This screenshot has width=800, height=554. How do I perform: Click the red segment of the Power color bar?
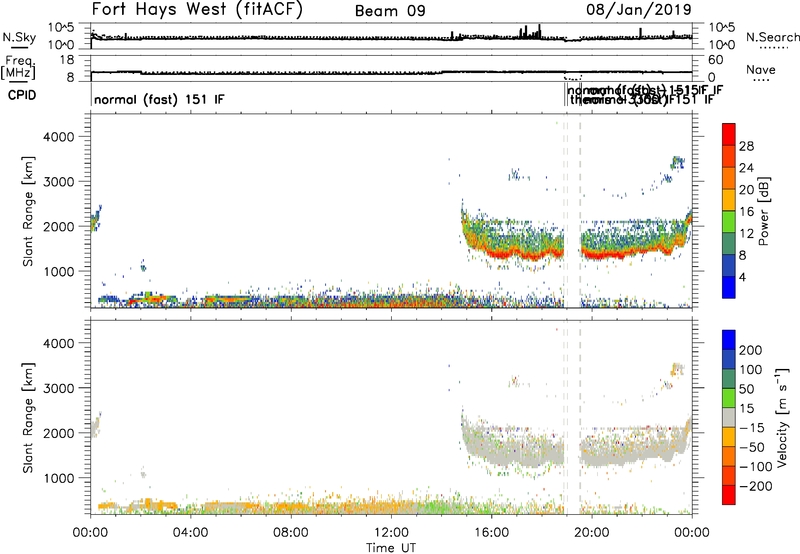[x=729, y=135]
